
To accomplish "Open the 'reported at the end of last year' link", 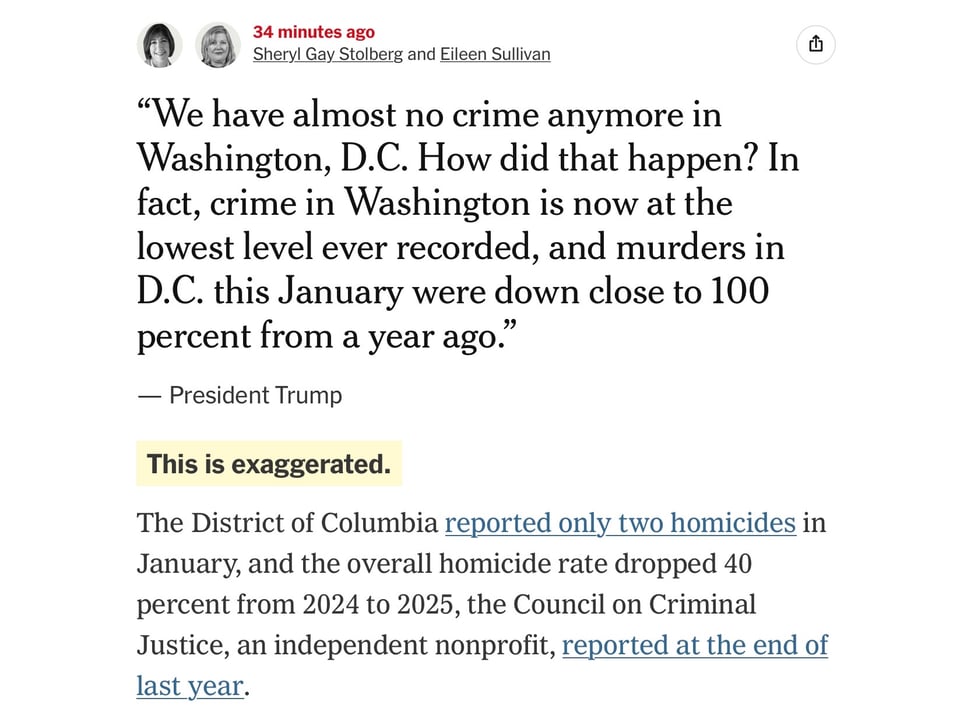I will click(695, 645).
